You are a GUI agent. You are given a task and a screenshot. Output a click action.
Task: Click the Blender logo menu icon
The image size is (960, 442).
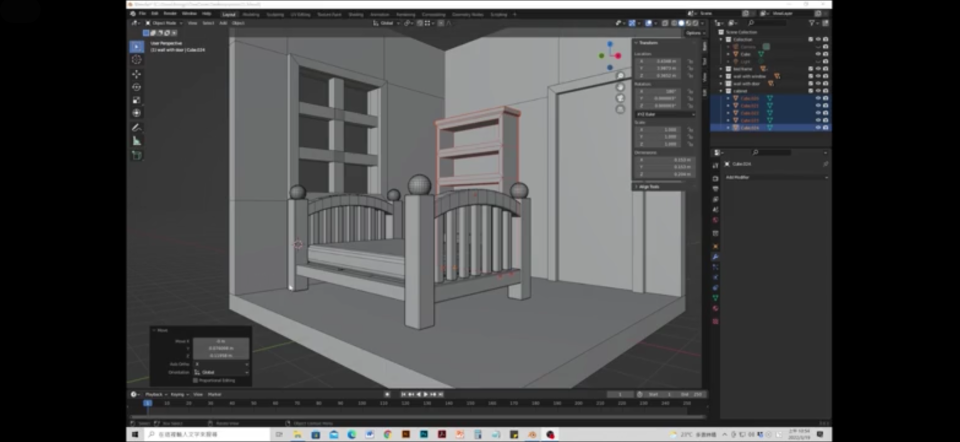point(133,13)
